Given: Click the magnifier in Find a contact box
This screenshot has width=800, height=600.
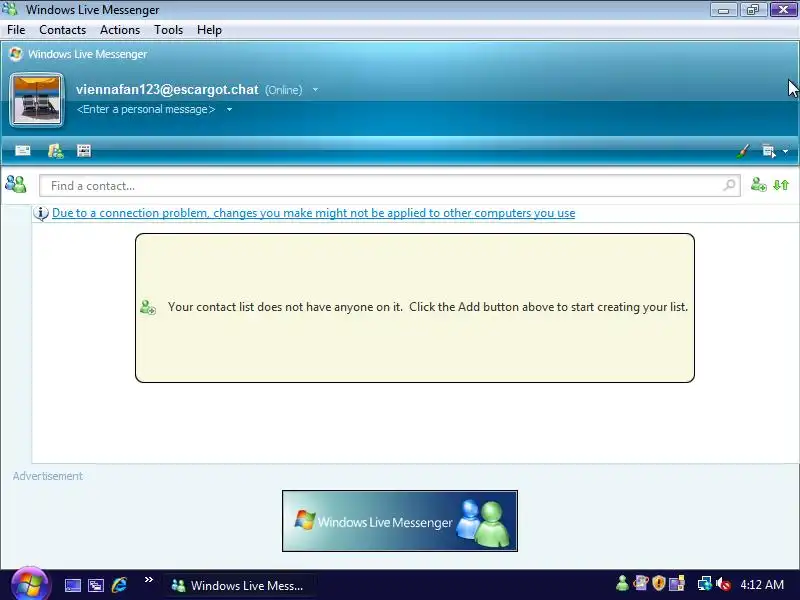Looking at the screenshot, I should coord(730,185).
